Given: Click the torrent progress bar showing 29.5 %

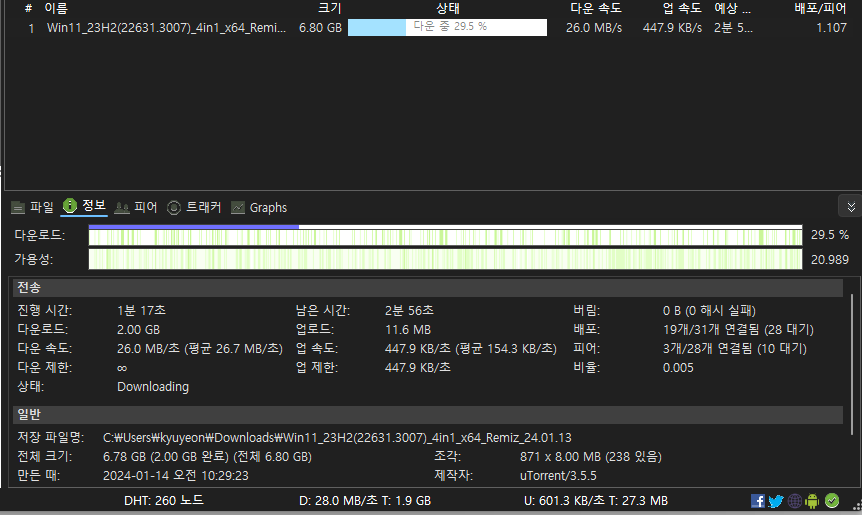Looking at the screenshot, I should (447, 27).
